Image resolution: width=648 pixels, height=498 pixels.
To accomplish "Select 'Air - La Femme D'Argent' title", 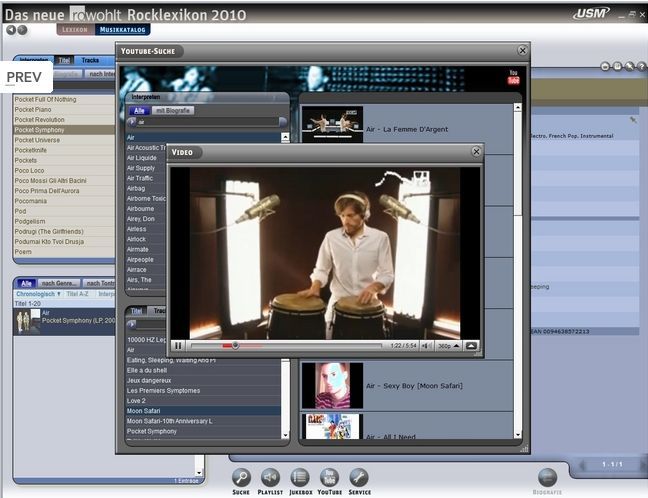I will click(x=407, y=129).
